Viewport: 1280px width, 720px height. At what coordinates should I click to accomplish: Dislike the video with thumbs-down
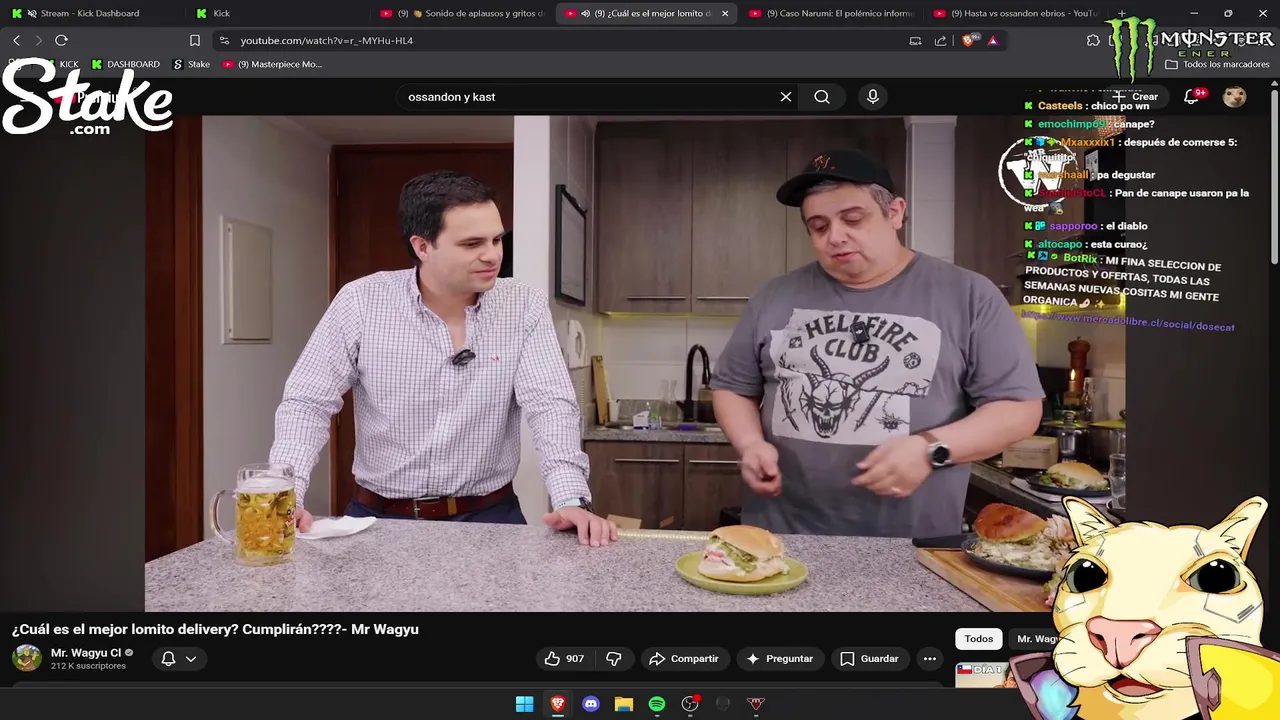(x=614, y=659)
